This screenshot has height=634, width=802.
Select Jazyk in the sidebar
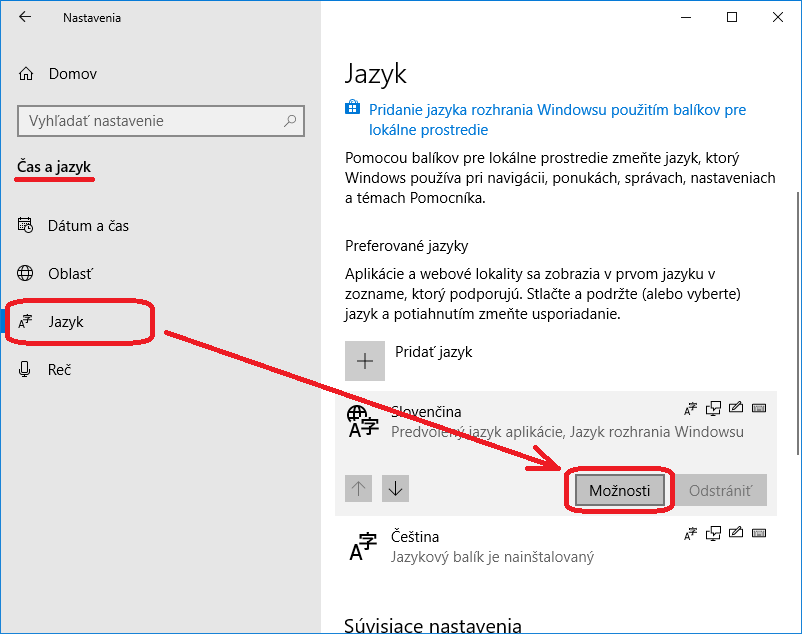point(65,322)
